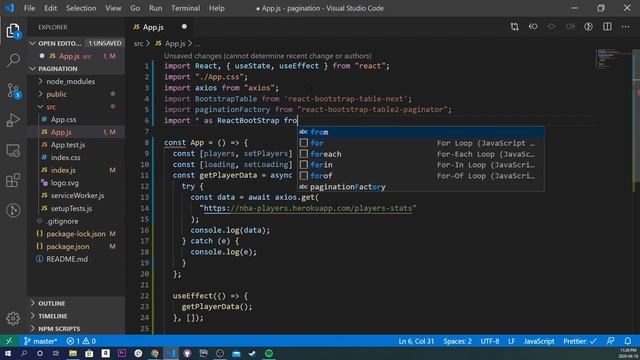Split the editor to the right
The width and height of the screenshot is (640, 360).
tap(607, 27)
